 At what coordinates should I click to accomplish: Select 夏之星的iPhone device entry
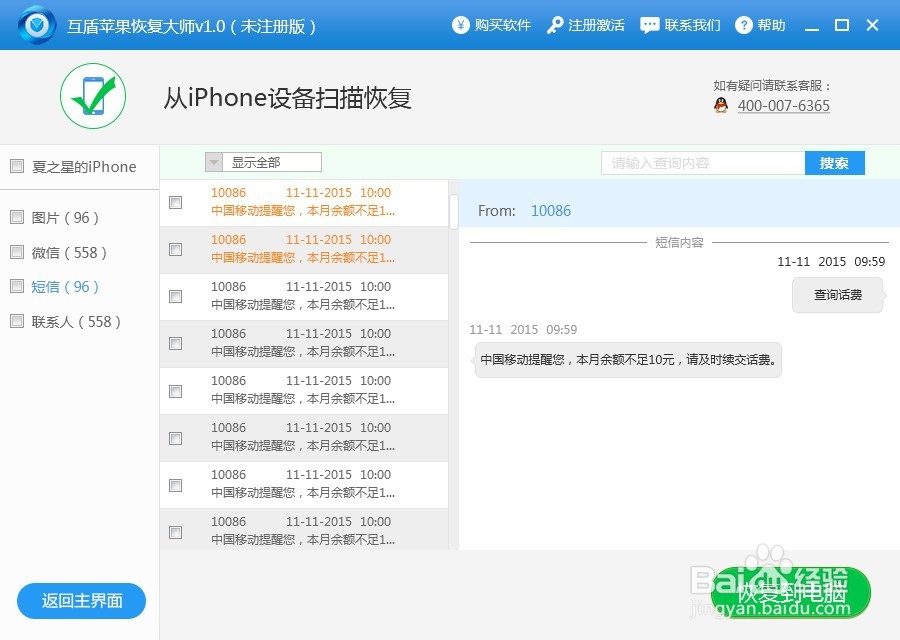[x=84, y=167]
